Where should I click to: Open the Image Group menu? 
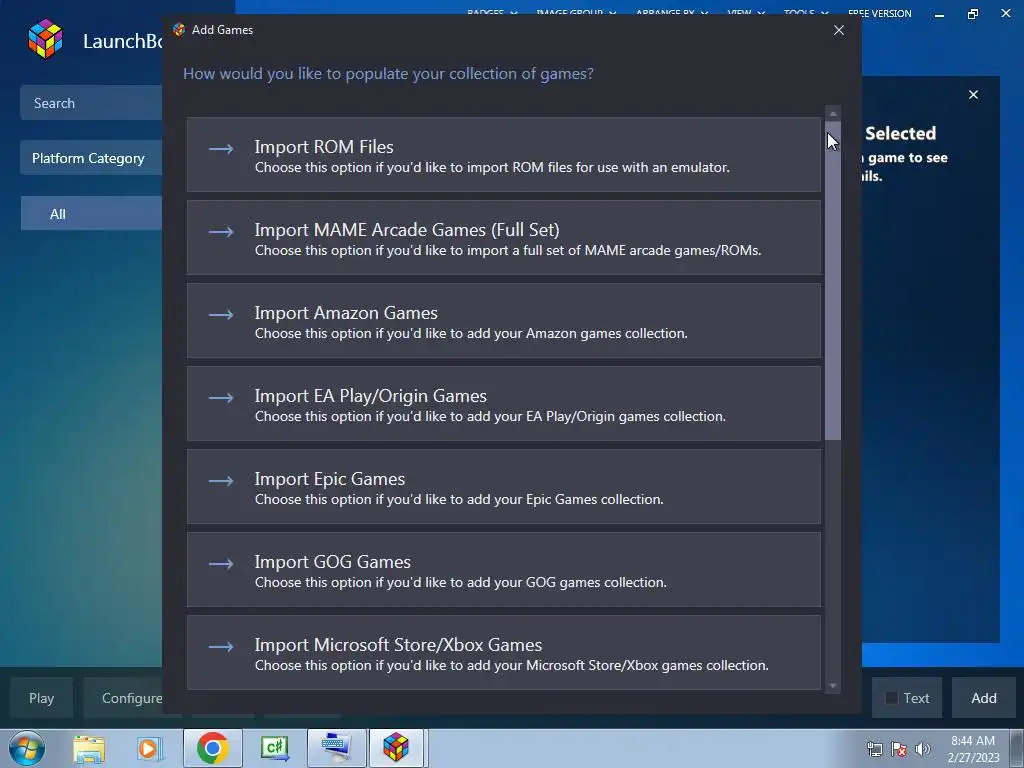576,12
